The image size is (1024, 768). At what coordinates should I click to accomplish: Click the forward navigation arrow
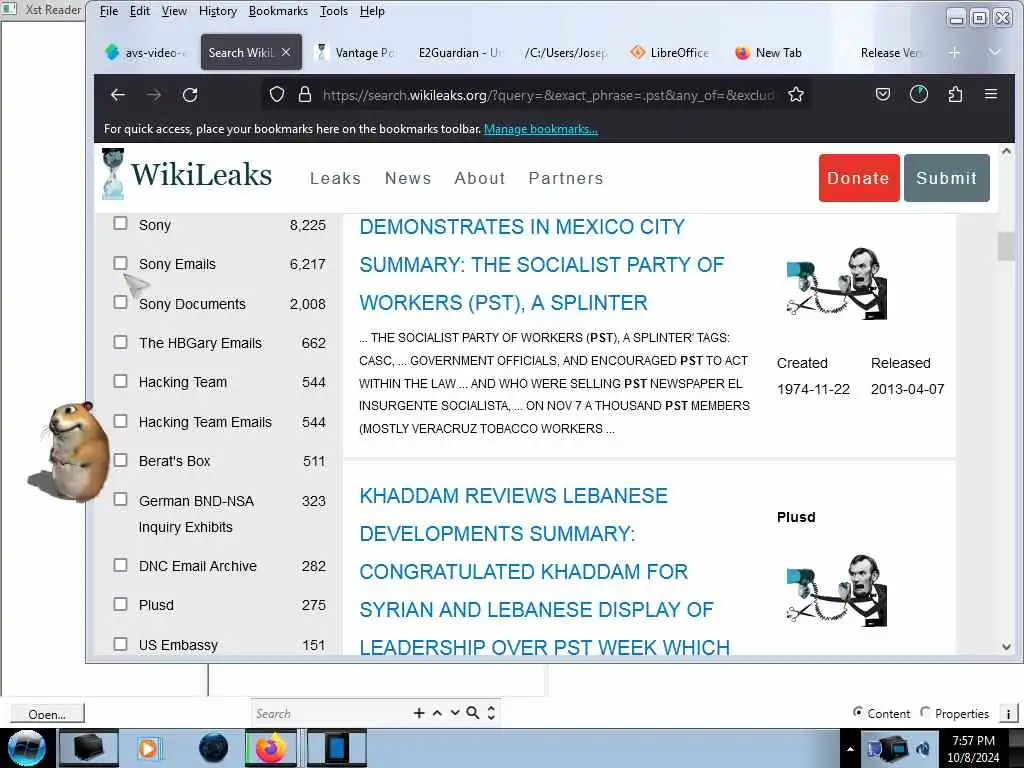point(153,95)
